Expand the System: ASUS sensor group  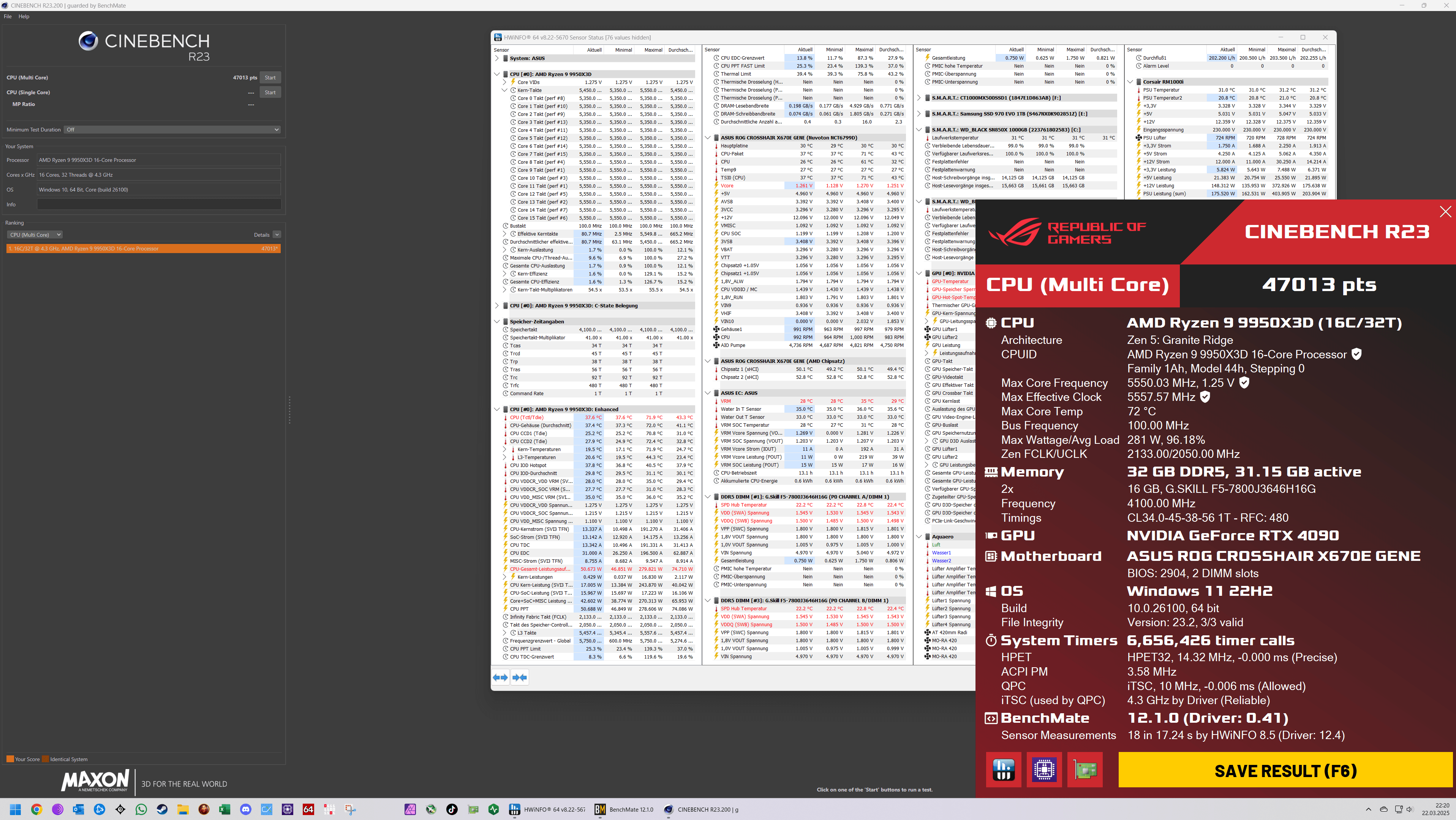tap(497, 58)
